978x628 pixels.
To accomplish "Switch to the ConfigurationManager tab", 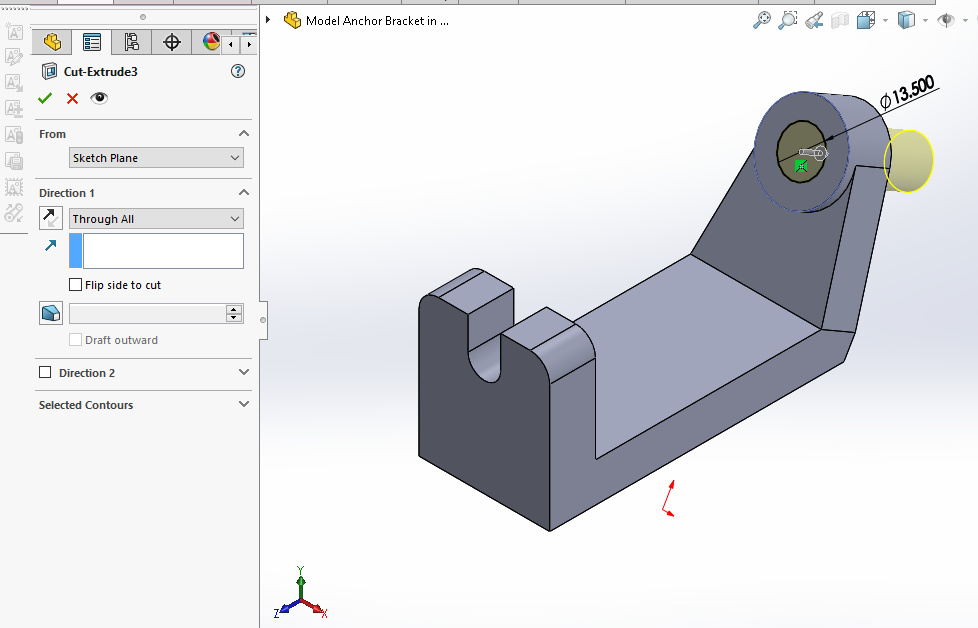I will click(131, 42).
